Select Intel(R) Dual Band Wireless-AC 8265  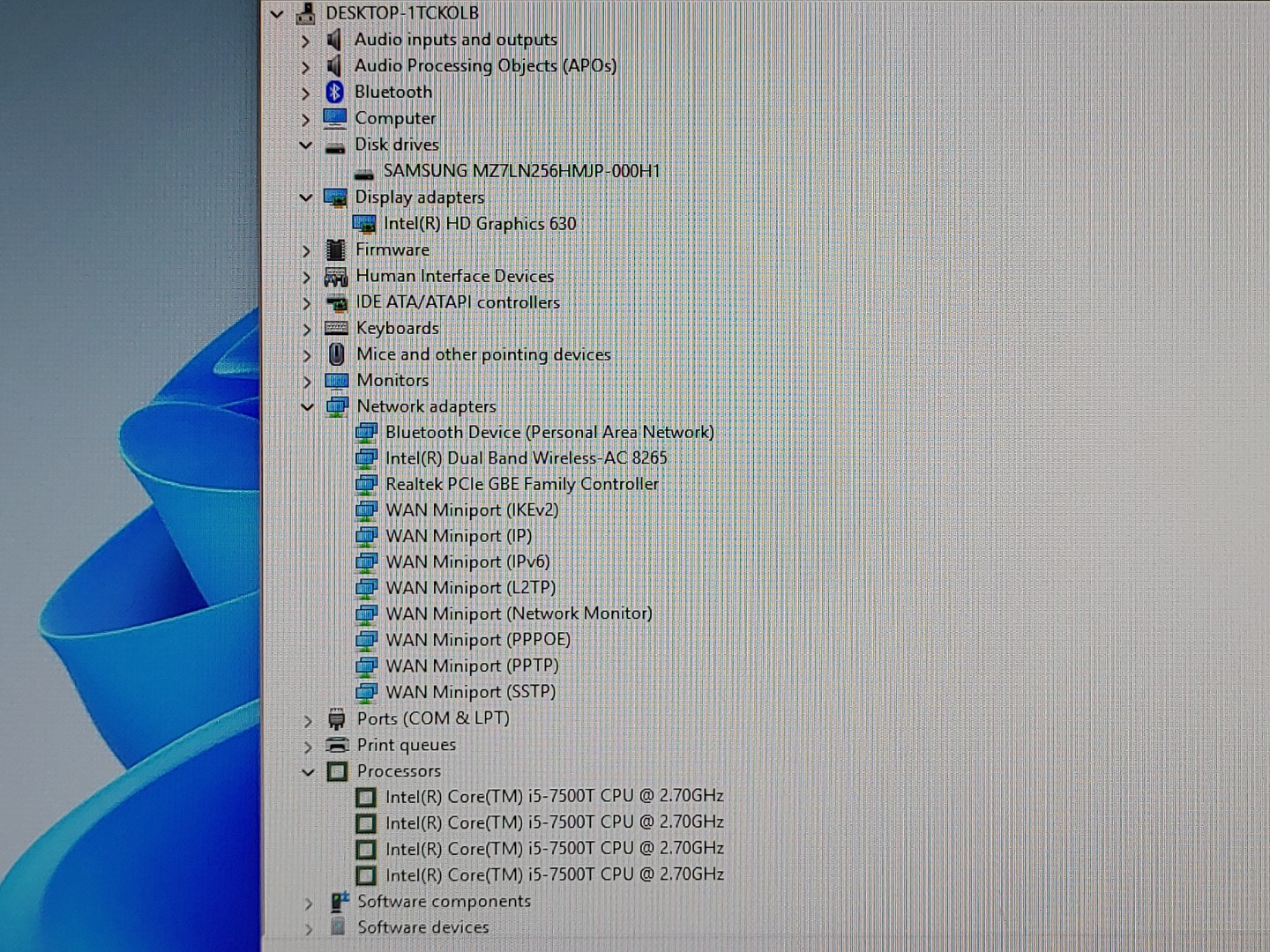527,458
